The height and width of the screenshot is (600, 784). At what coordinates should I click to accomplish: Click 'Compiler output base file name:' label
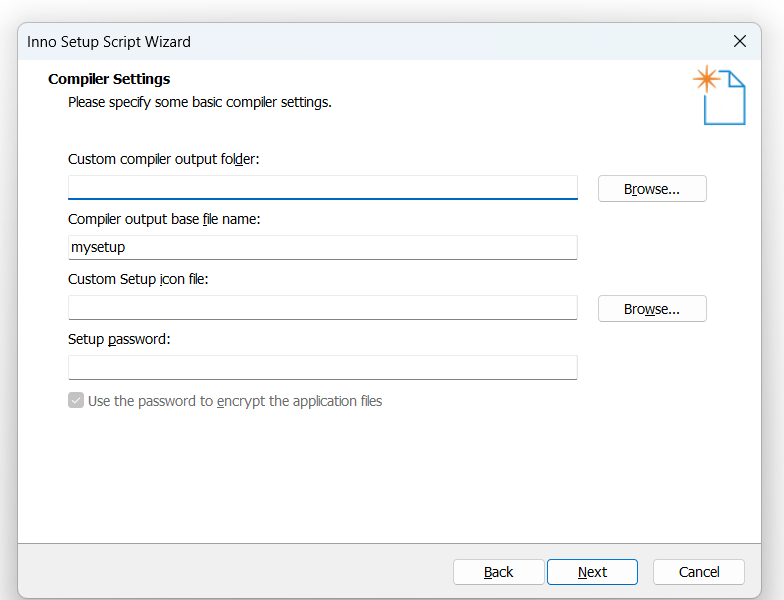click(x=164, y=219)
